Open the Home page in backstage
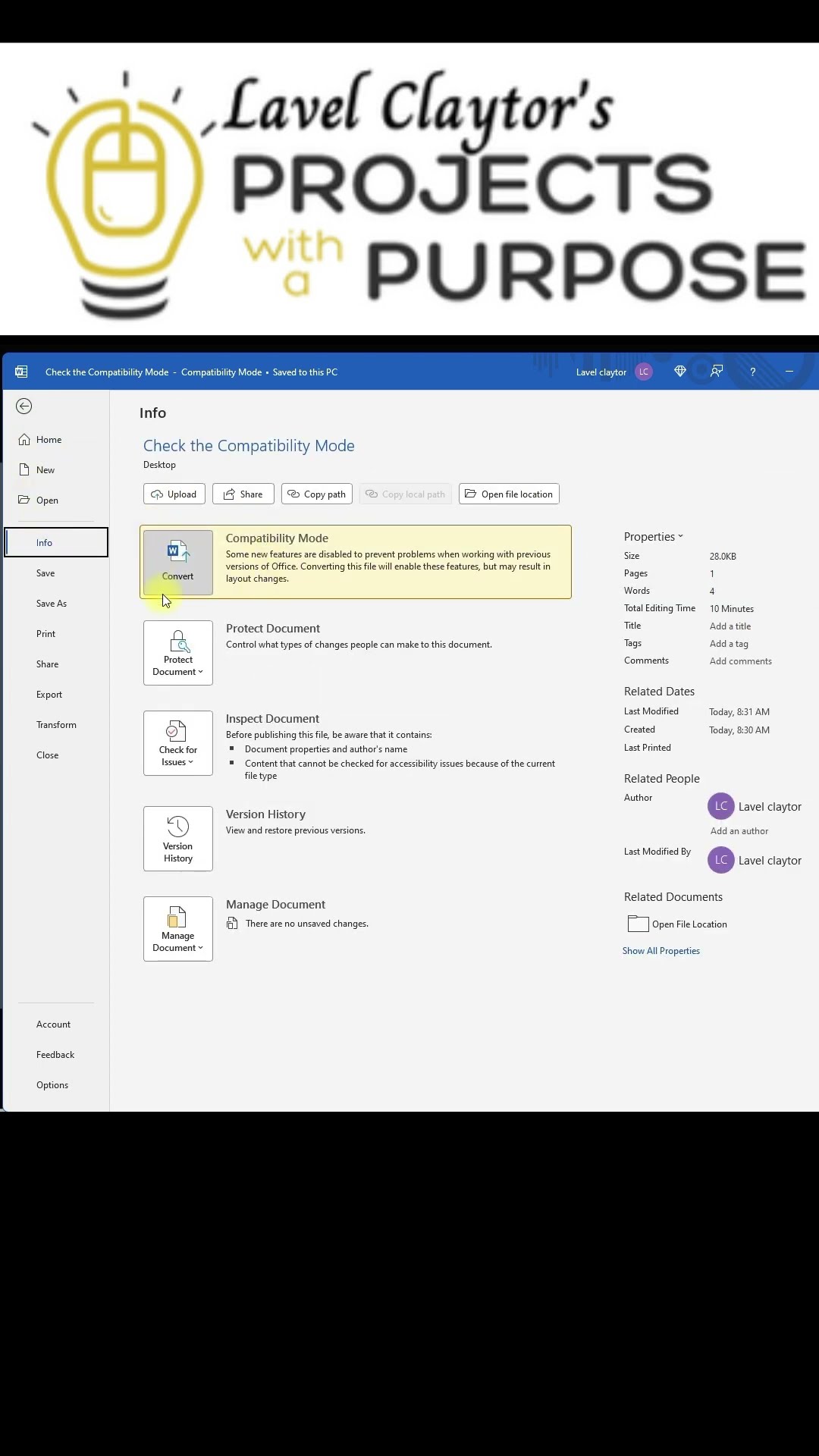Viewport: 819px width, 1456px height. [x=56, y=440]
